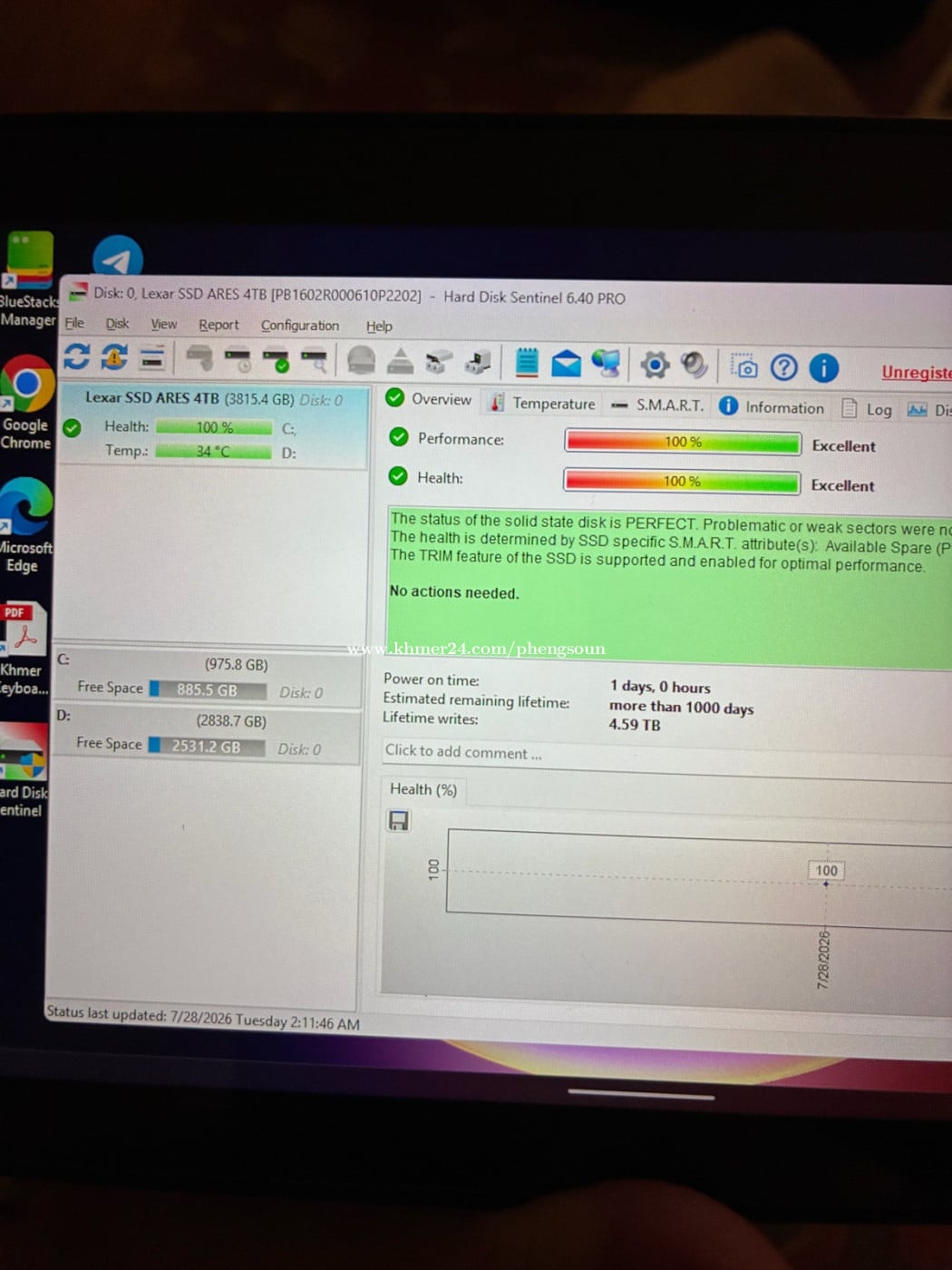The image size is (952, 1270).
Task: Click the 'more than 1000 days' value
Action: pyautogui.click(x=681, y=708)
